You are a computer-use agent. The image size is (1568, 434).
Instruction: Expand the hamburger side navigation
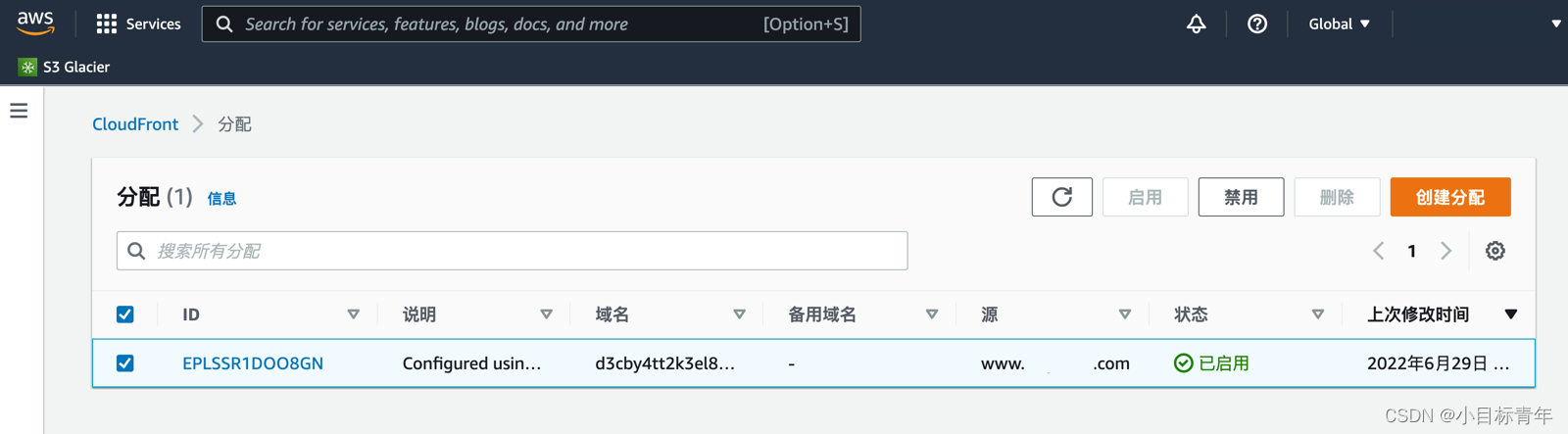pos(19,111)
